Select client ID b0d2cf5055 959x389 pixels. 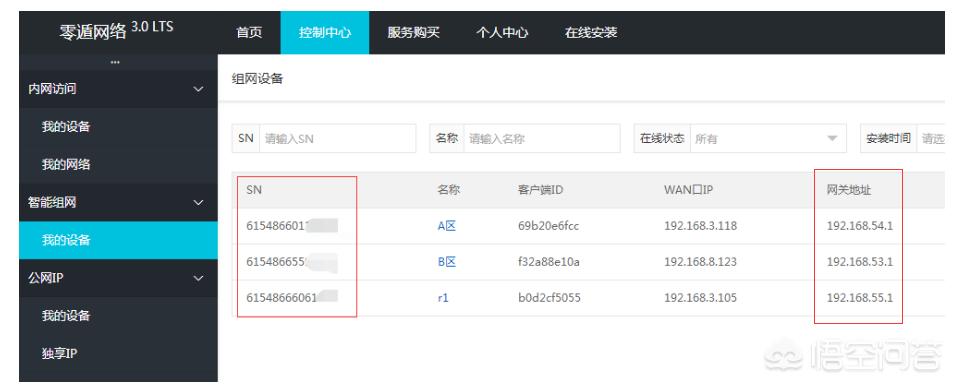[x=549, y=298]
